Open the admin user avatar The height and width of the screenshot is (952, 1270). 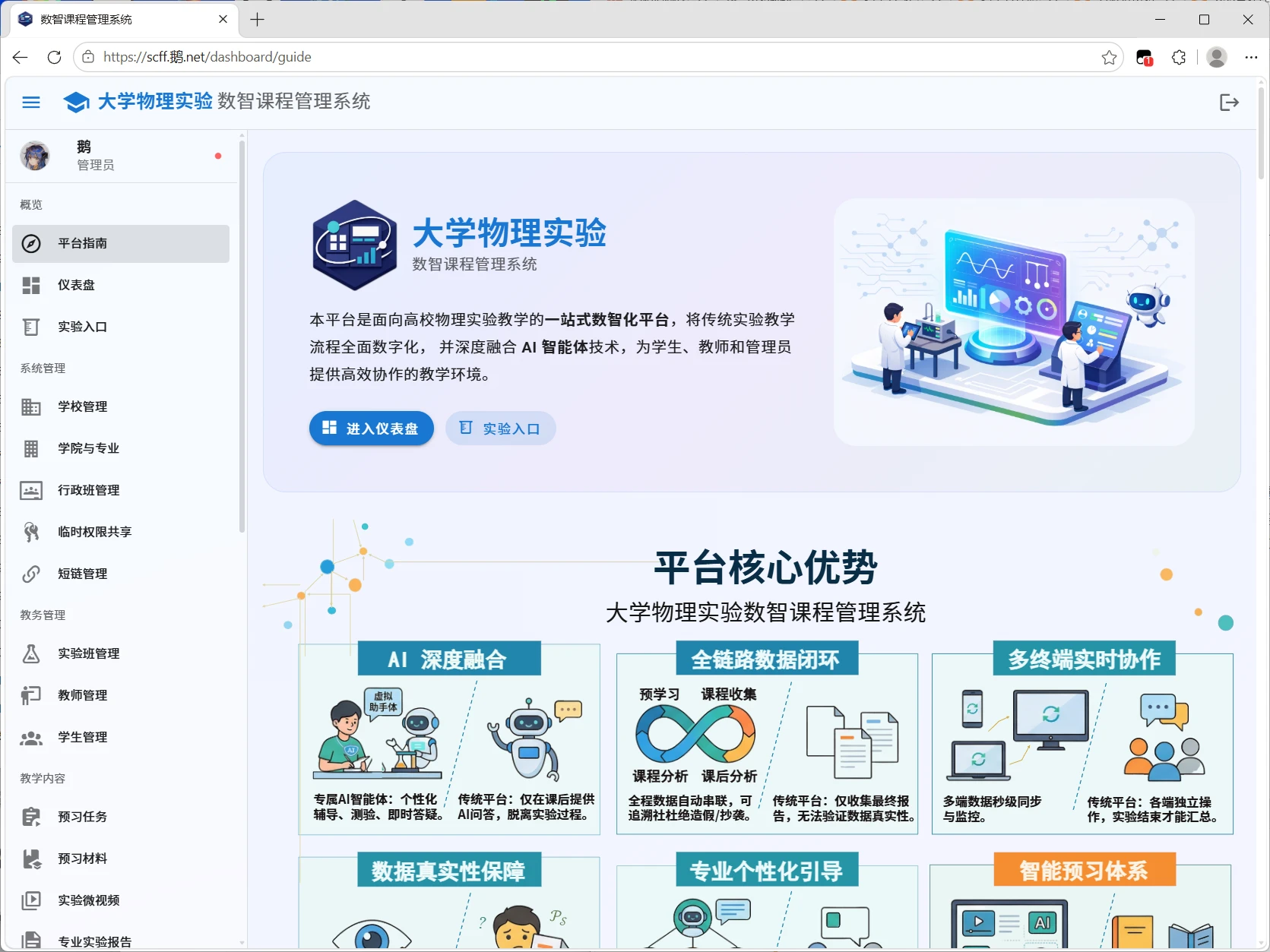tap(35, 156)
